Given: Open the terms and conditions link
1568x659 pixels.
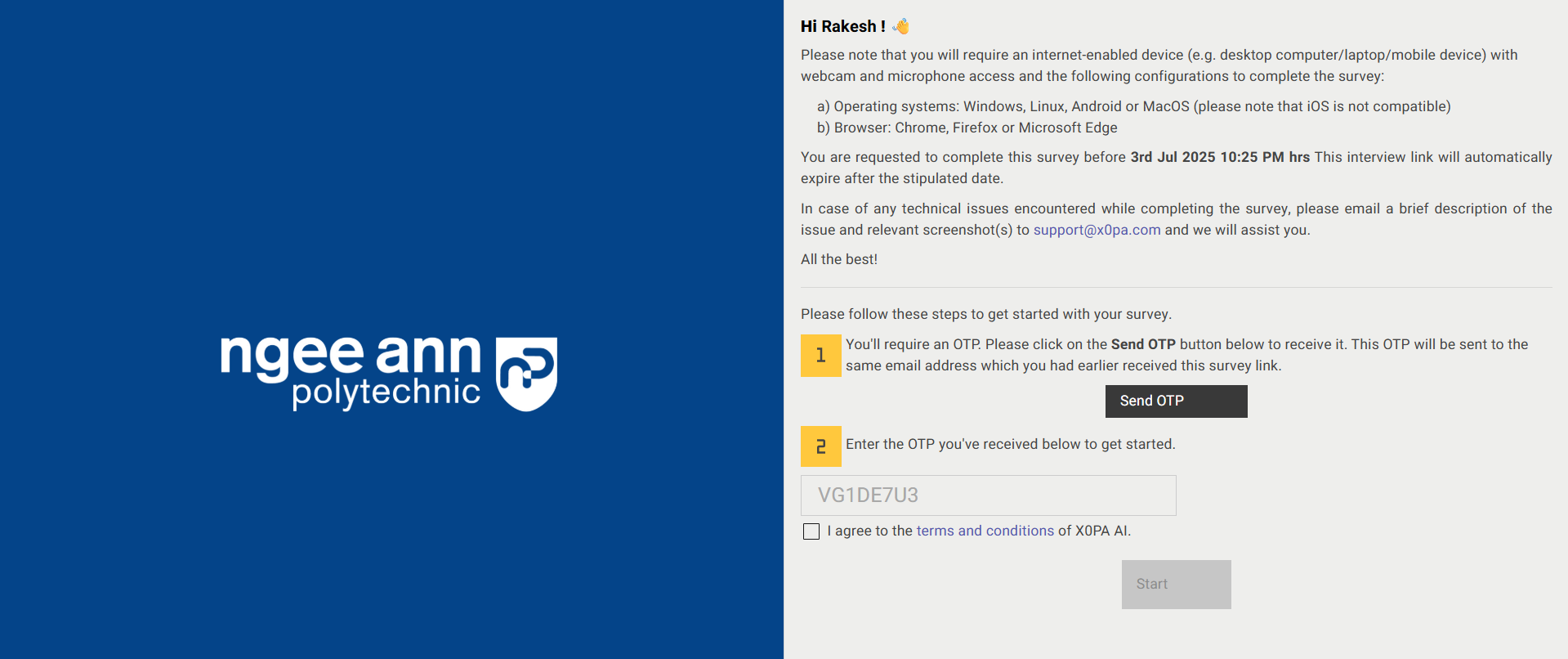Looking at the screenshot, I should click(x=984, y=531).
